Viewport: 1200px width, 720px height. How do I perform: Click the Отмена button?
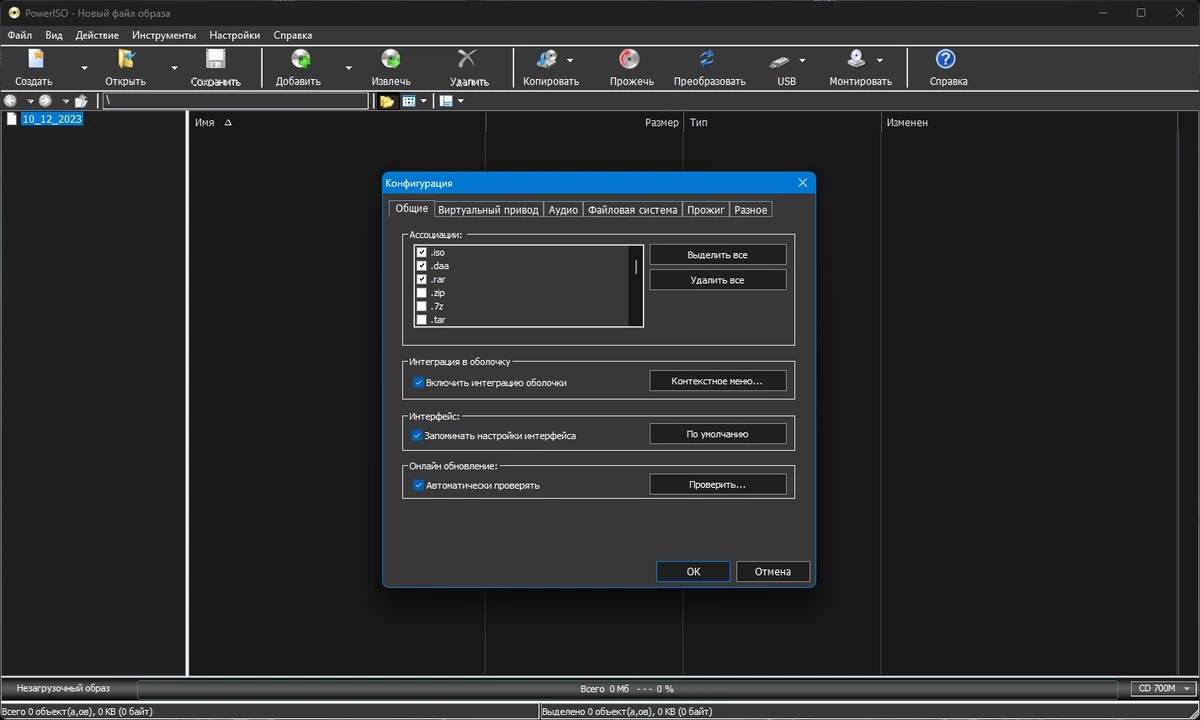pos(773,571)
